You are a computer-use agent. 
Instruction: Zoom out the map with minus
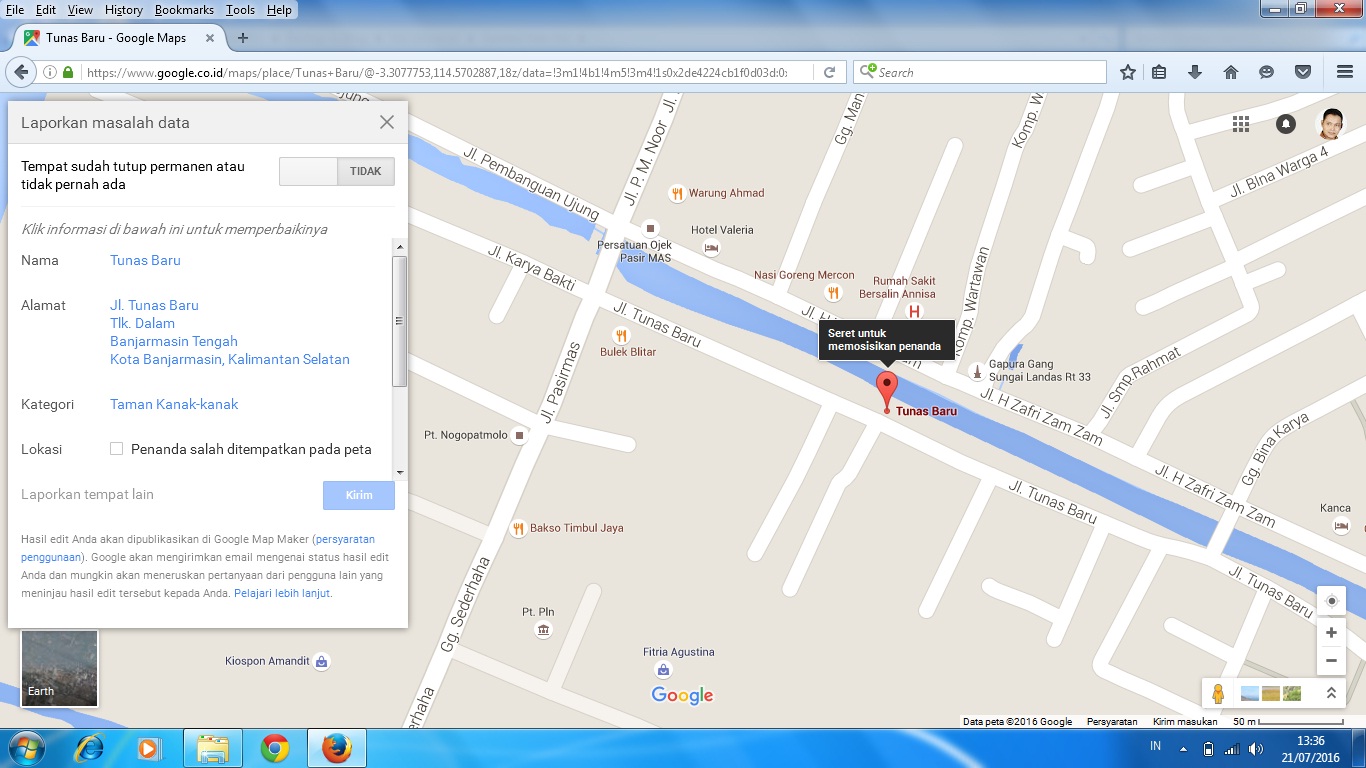pos(1331,660)
